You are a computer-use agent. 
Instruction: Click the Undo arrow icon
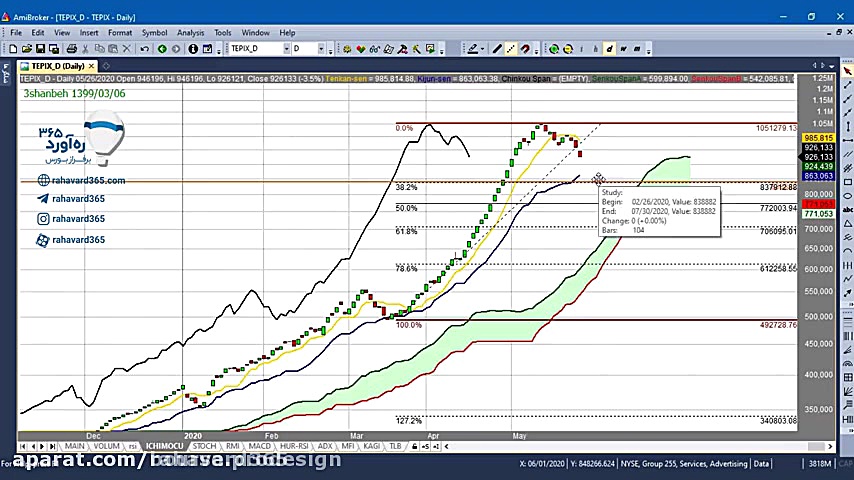(x=144, y=49)
